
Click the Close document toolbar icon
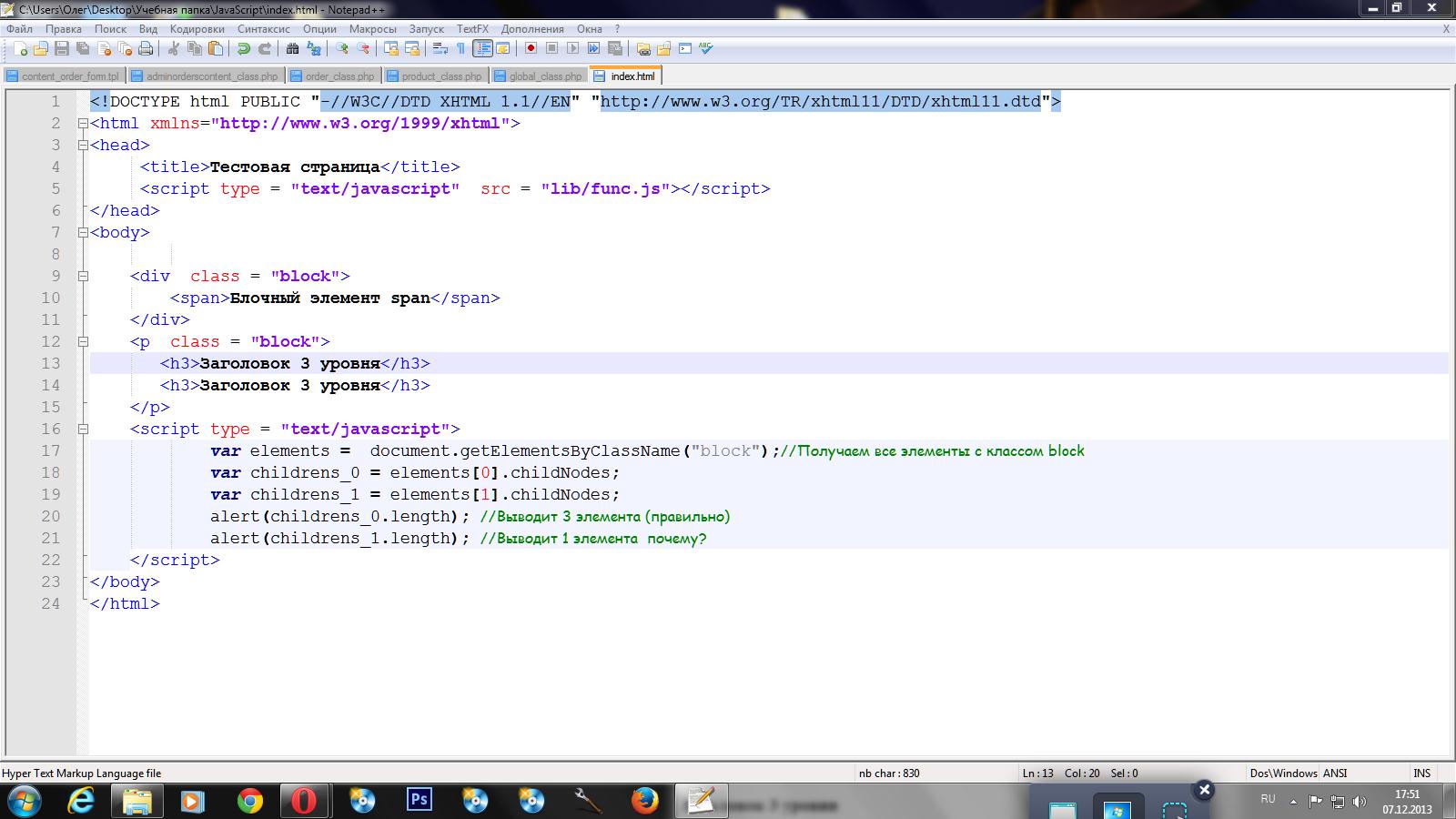(104, 48)
